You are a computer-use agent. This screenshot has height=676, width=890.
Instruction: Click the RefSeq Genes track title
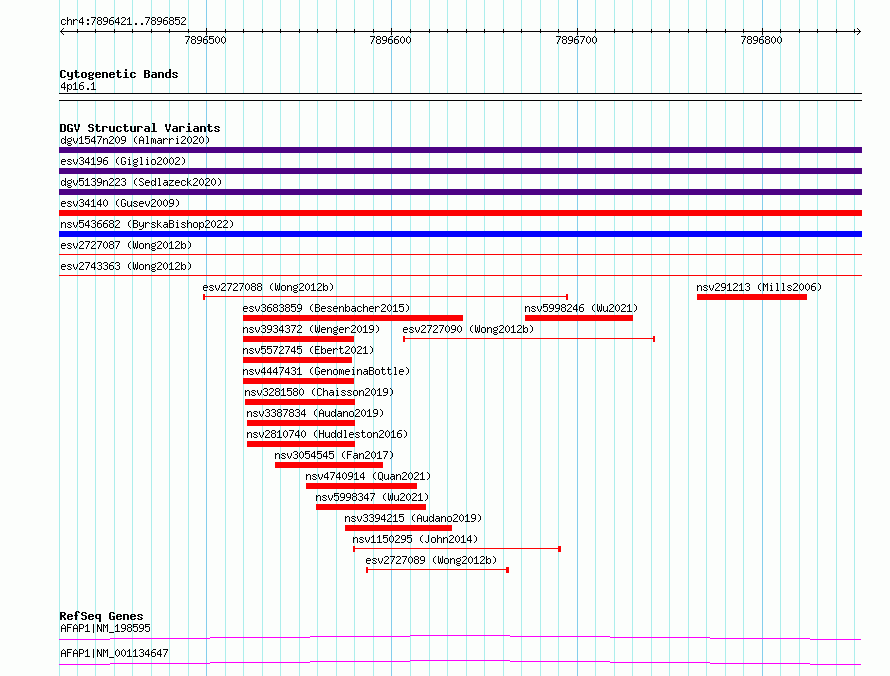tap(102, 616)
